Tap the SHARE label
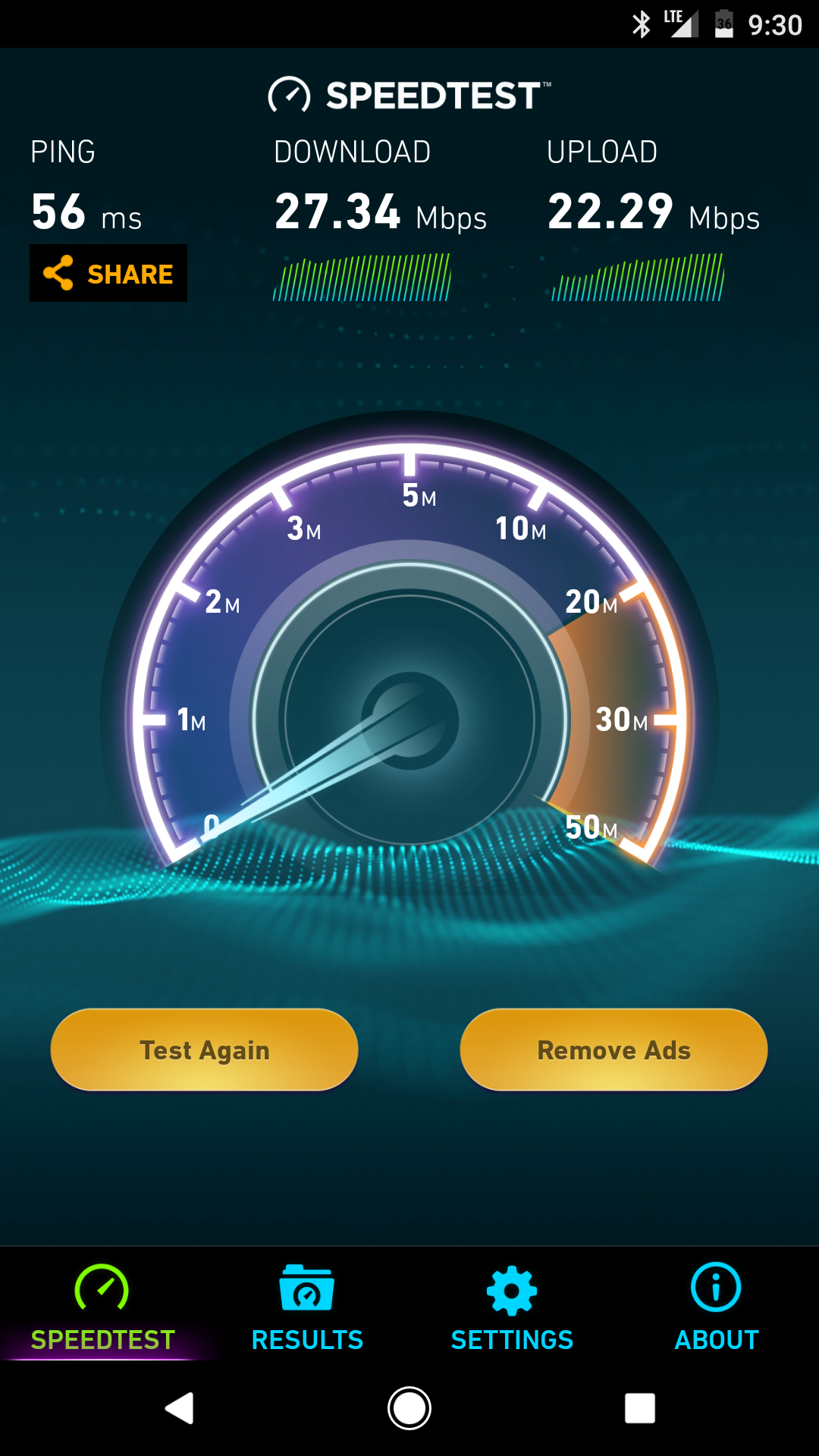The width and height of the screenshot is (819, 1456). [x=130, y=274]
